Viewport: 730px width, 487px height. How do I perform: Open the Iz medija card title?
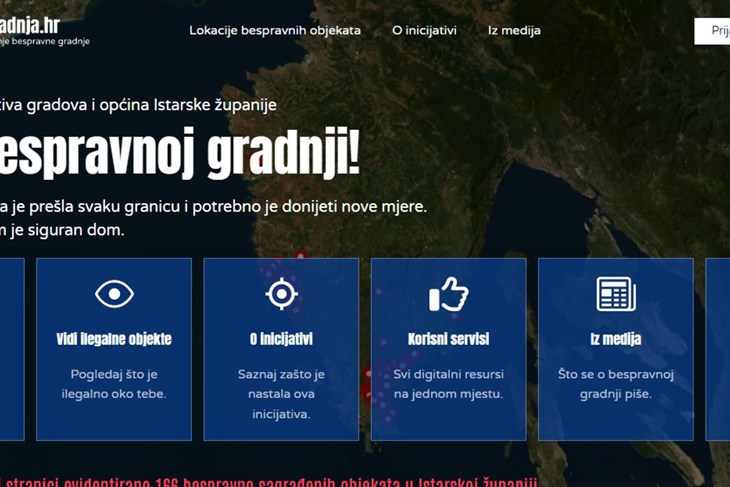(616, 339)
